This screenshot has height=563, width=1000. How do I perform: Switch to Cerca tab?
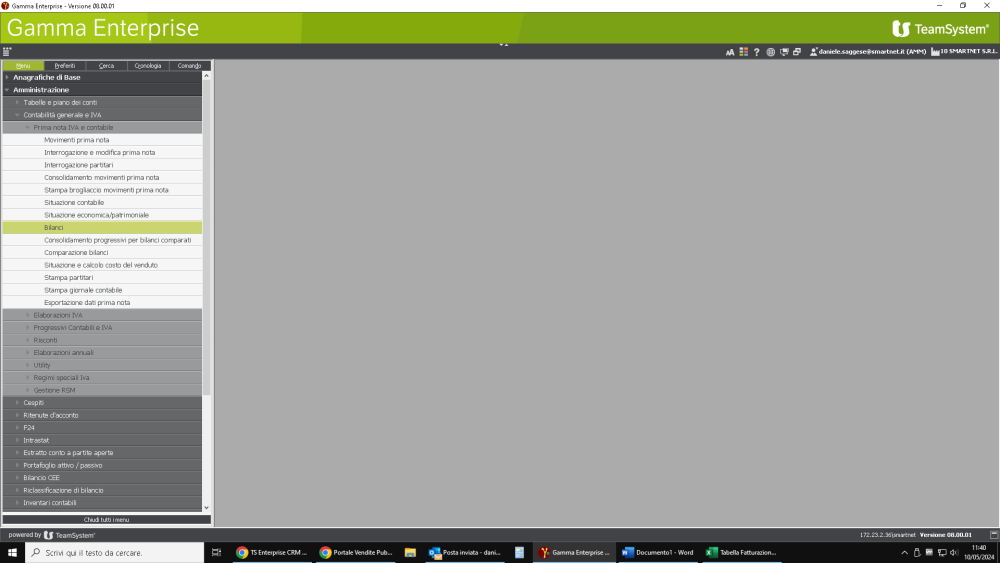(107, 66)
